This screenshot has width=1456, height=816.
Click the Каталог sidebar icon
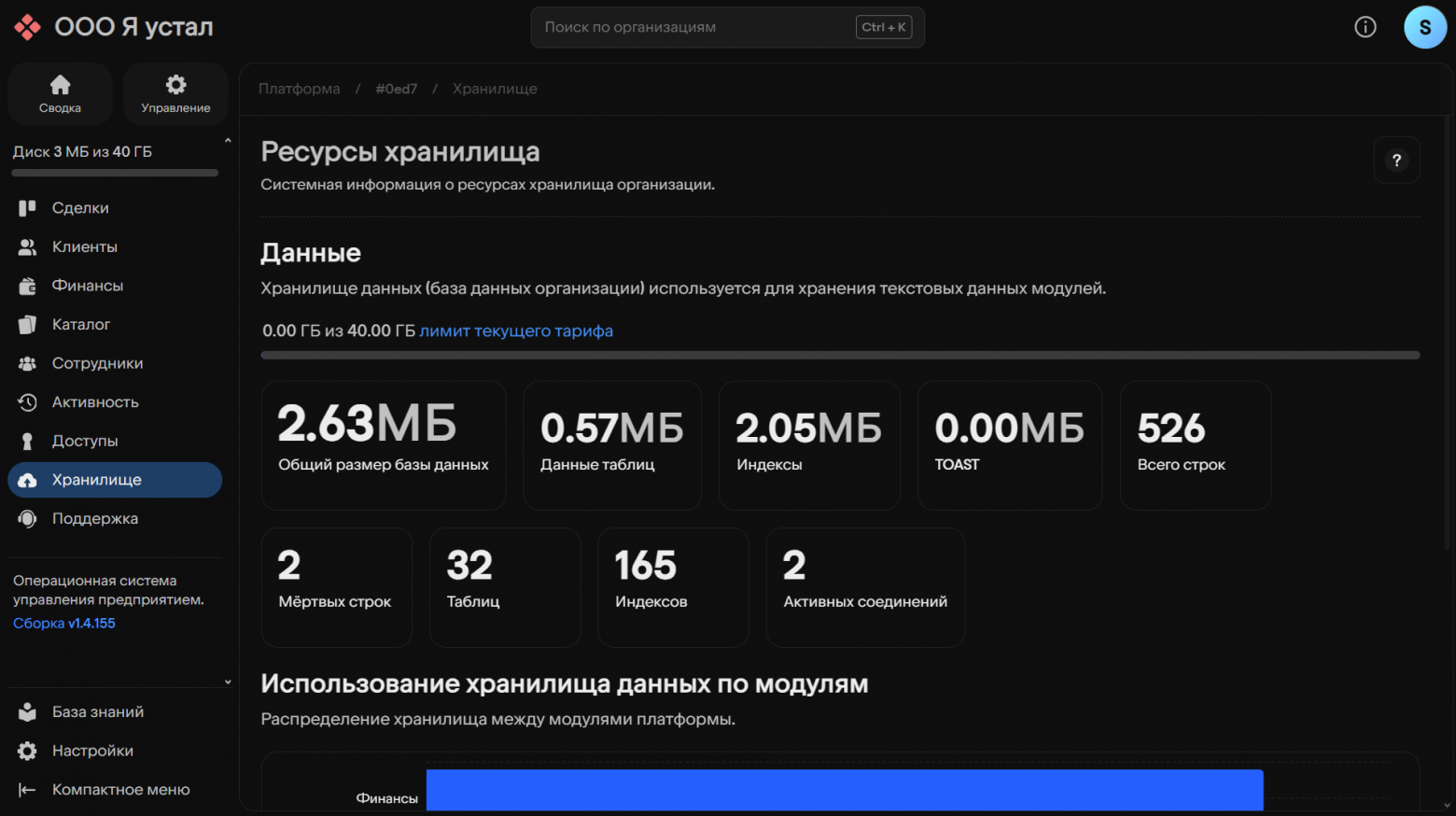point(27,325)
